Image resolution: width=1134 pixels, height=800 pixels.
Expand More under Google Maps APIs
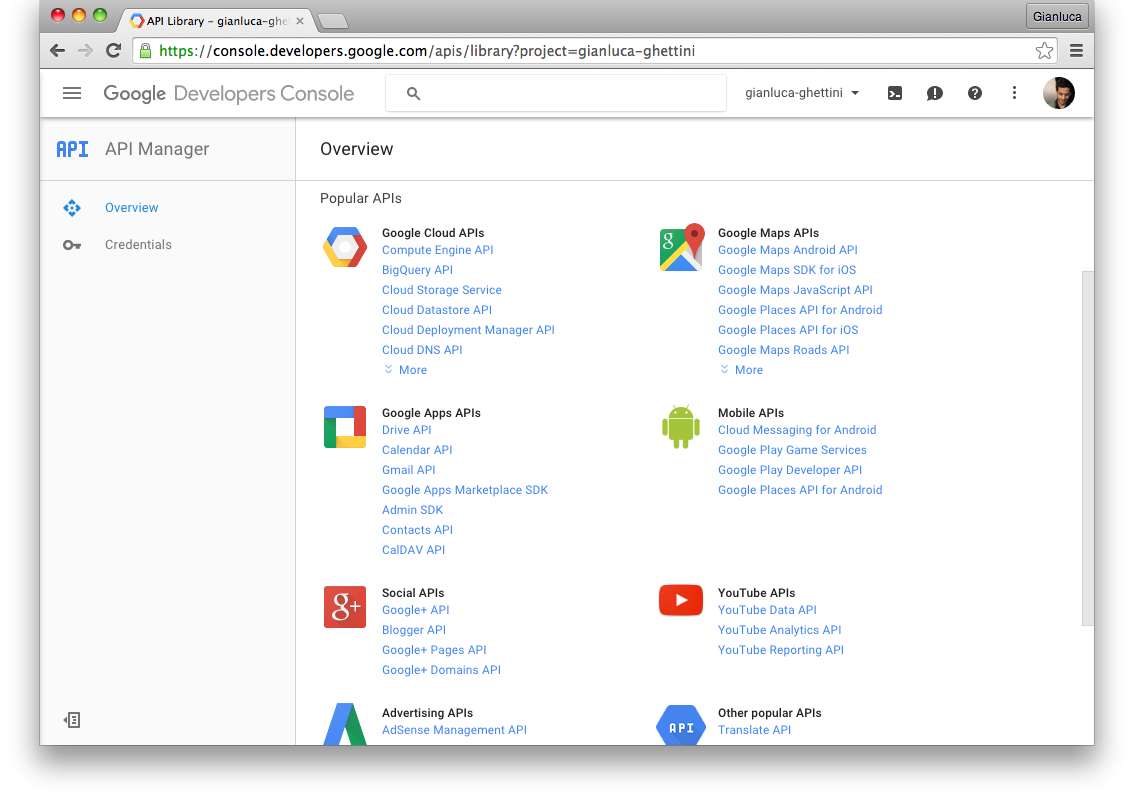[741, 370]
